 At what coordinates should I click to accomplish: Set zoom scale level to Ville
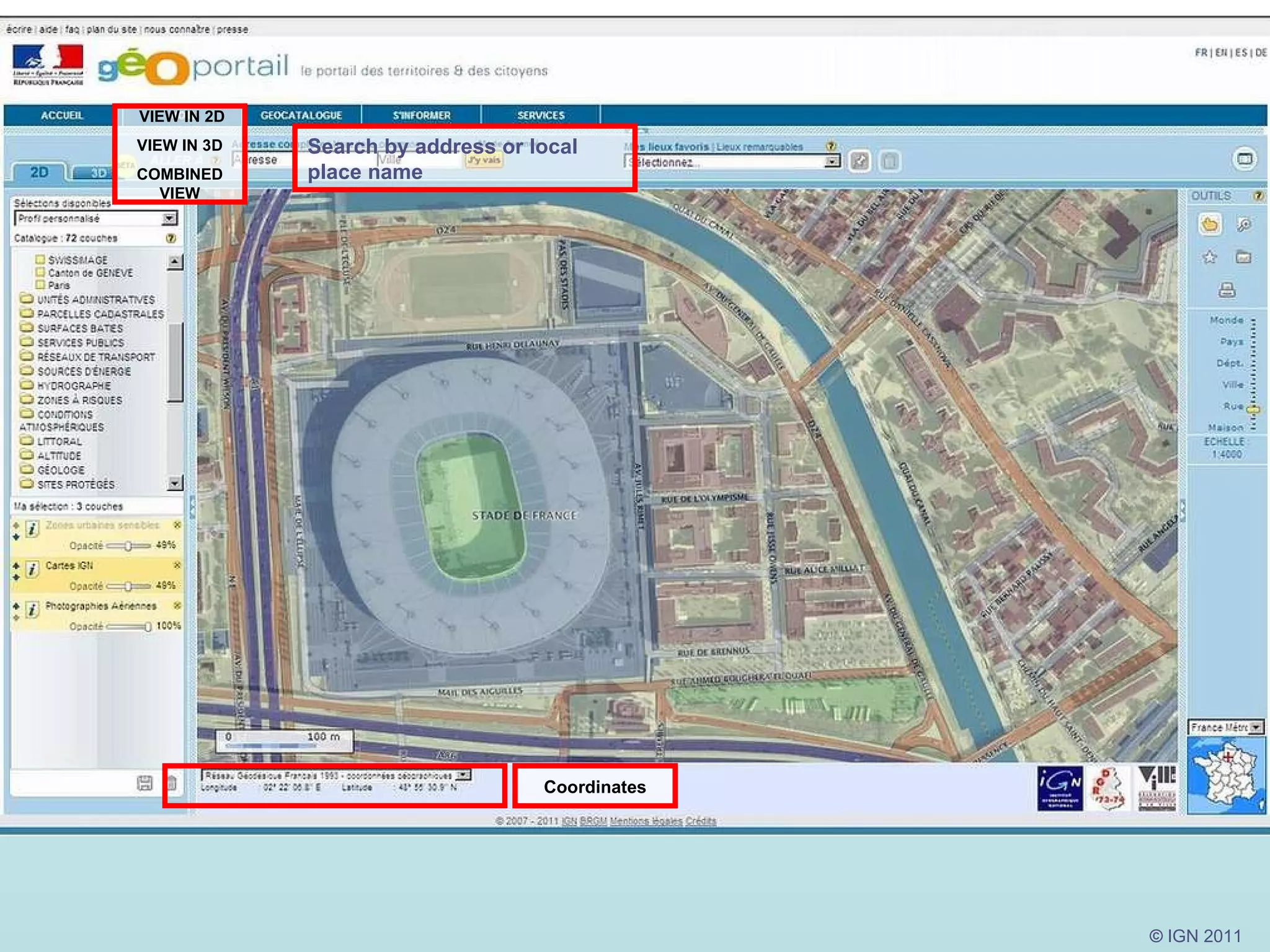coord(1233,384)
